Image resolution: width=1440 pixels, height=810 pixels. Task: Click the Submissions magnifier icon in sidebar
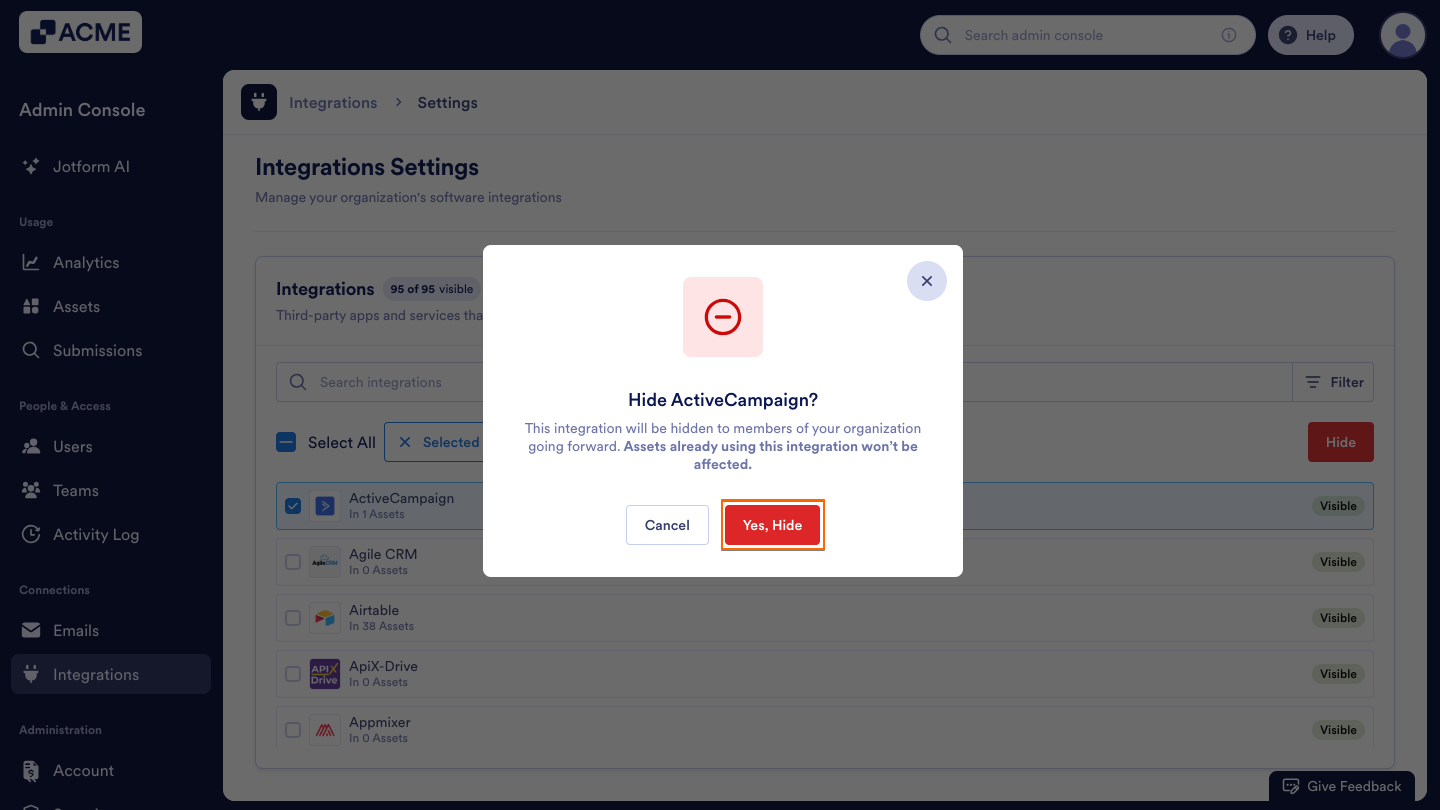coord(31,350)
